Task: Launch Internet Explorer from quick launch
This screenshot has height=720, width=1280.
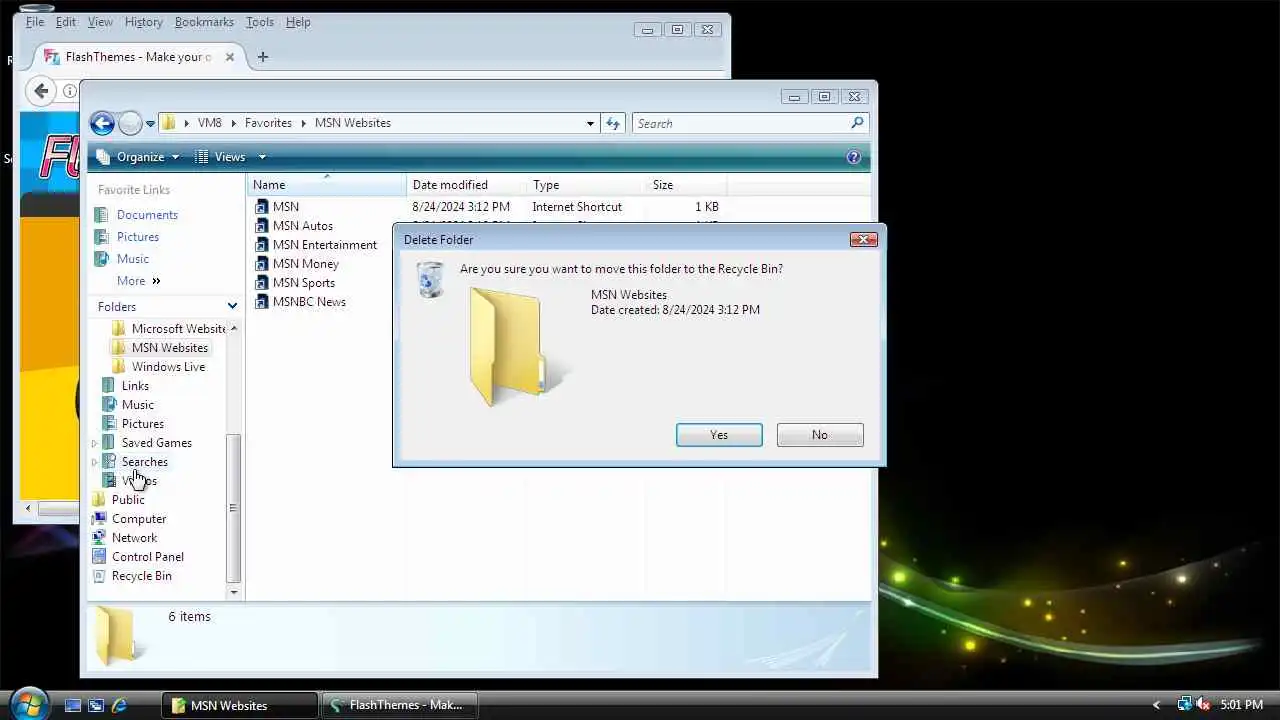Action: pos(119,705)
